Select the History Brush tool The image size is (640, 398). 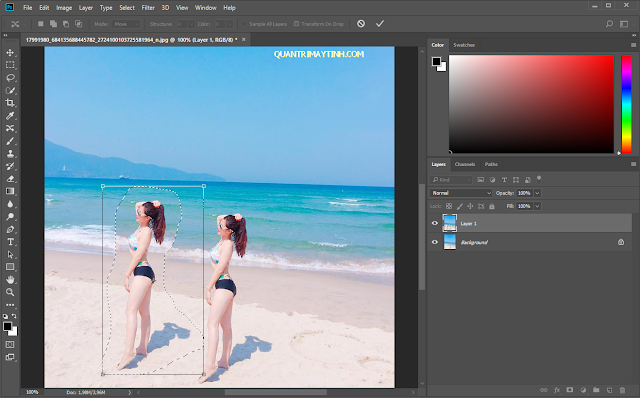(x=10, y=166)
